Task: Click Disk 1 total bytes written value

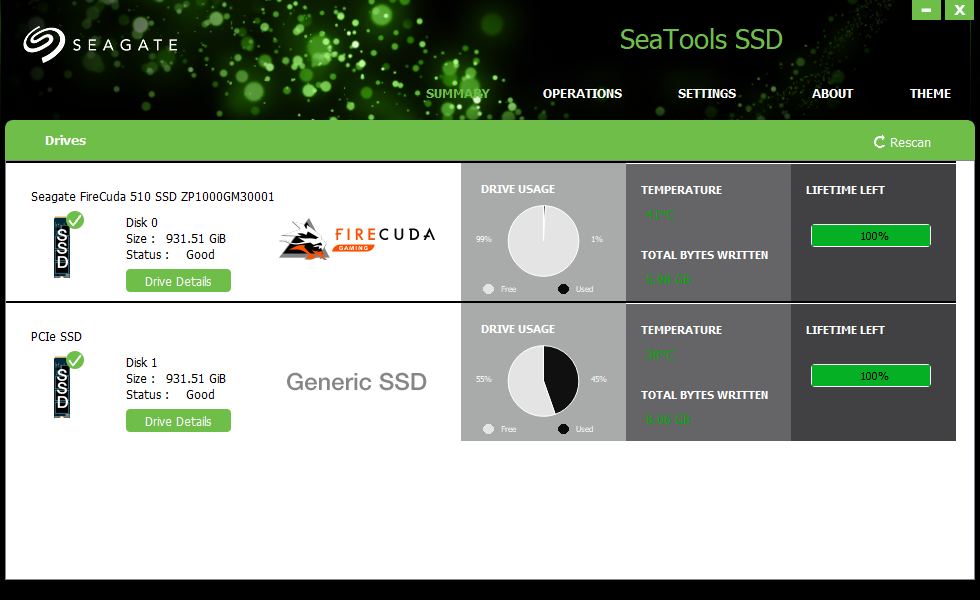Action: 668,420
